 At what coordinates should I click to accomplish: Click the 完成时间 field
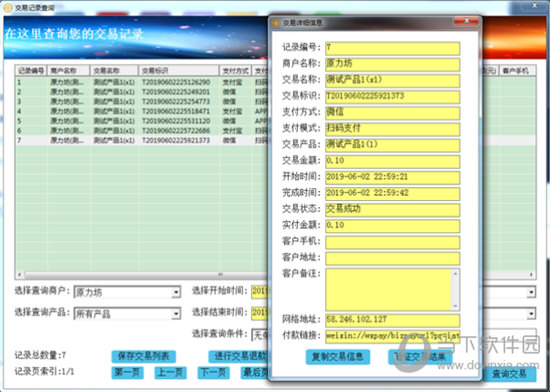[393, 194]
